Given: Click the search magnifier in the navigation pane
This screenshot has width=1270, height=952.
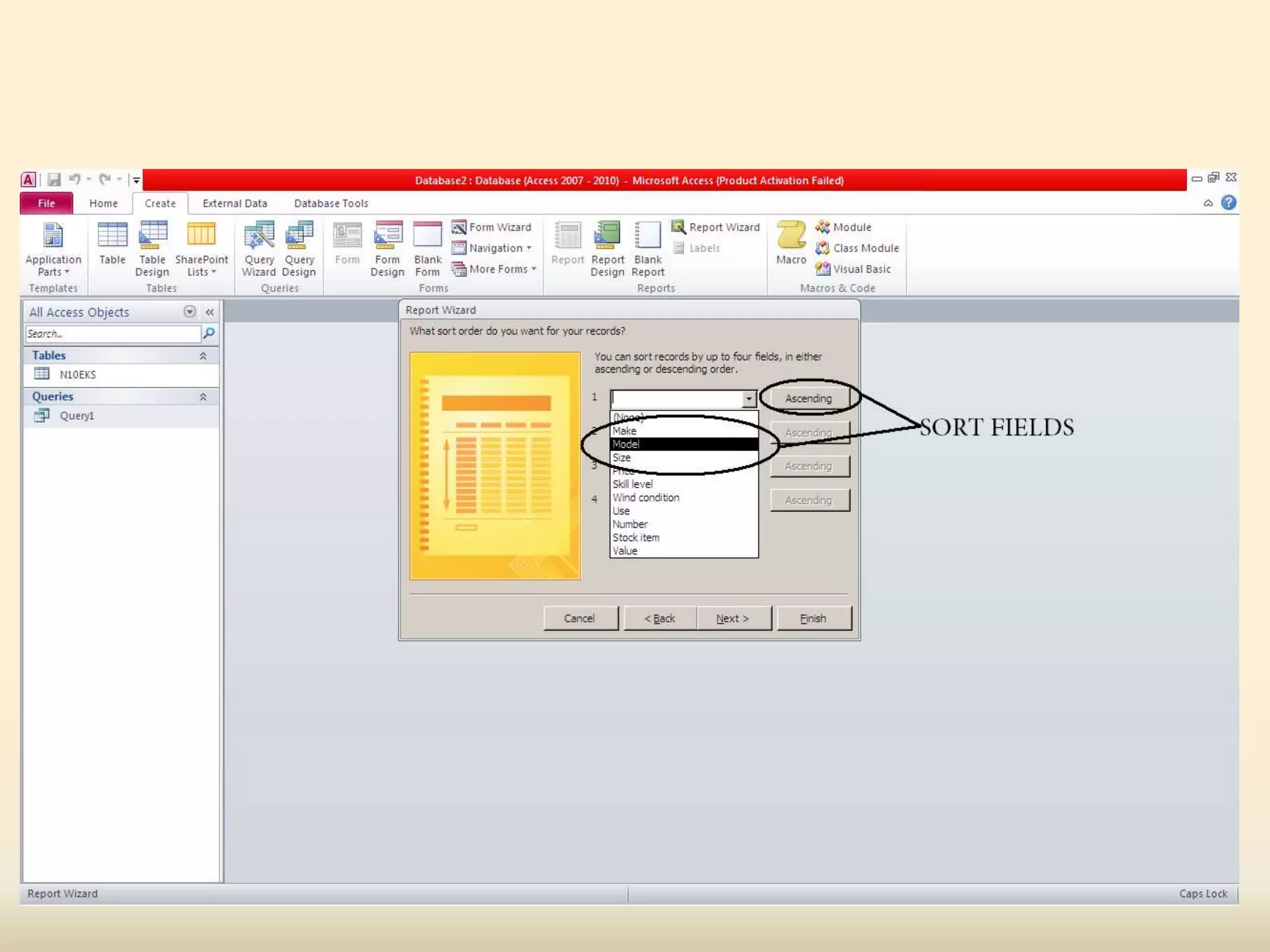Looking at the screenshot, I should tap(209, 333).
